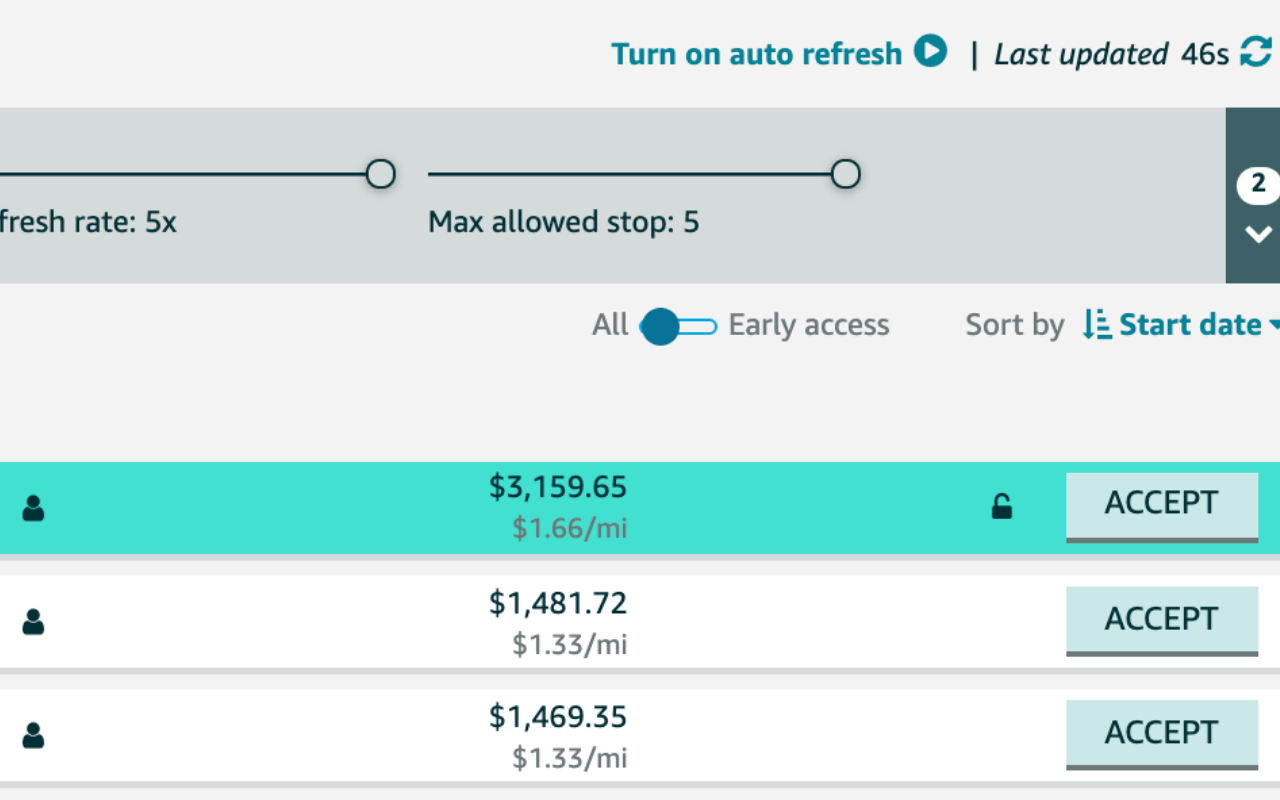1280x800 pixels.
Task: Click the auto refresh play icon
Action: (x=931, y=52)
